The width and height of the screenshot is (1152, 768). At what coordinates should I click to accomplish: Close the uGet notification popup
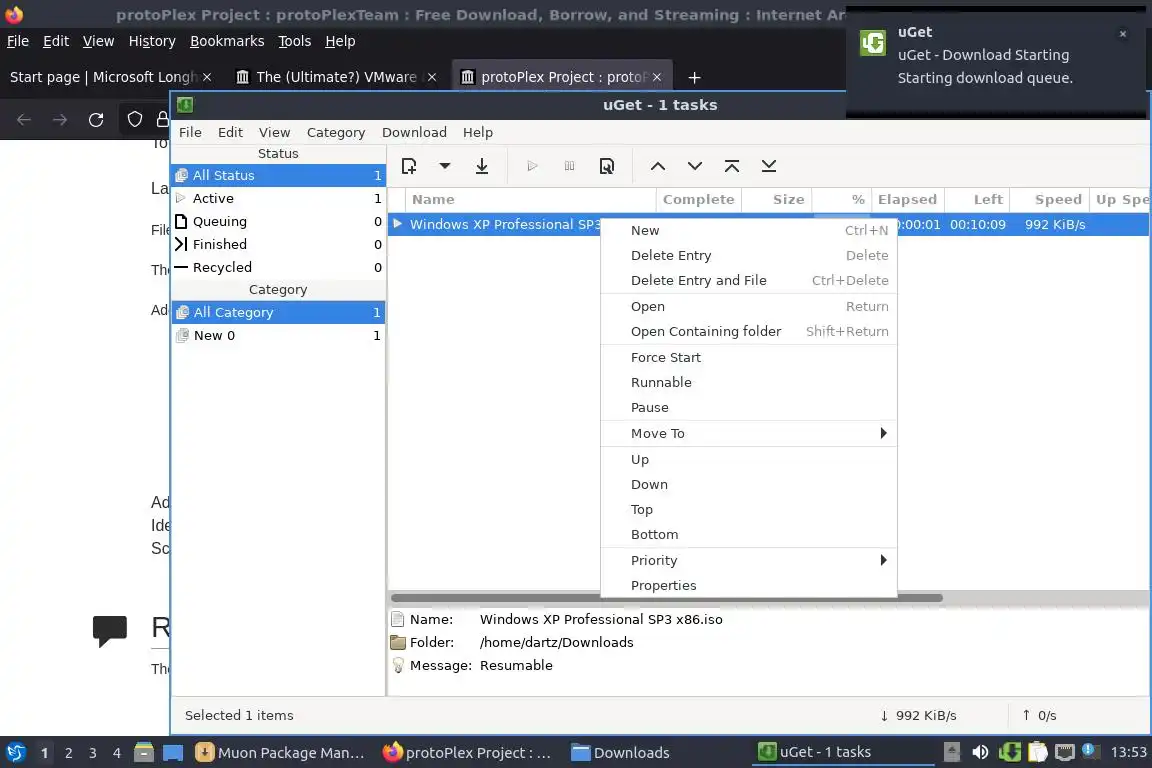pos(1123,34)
